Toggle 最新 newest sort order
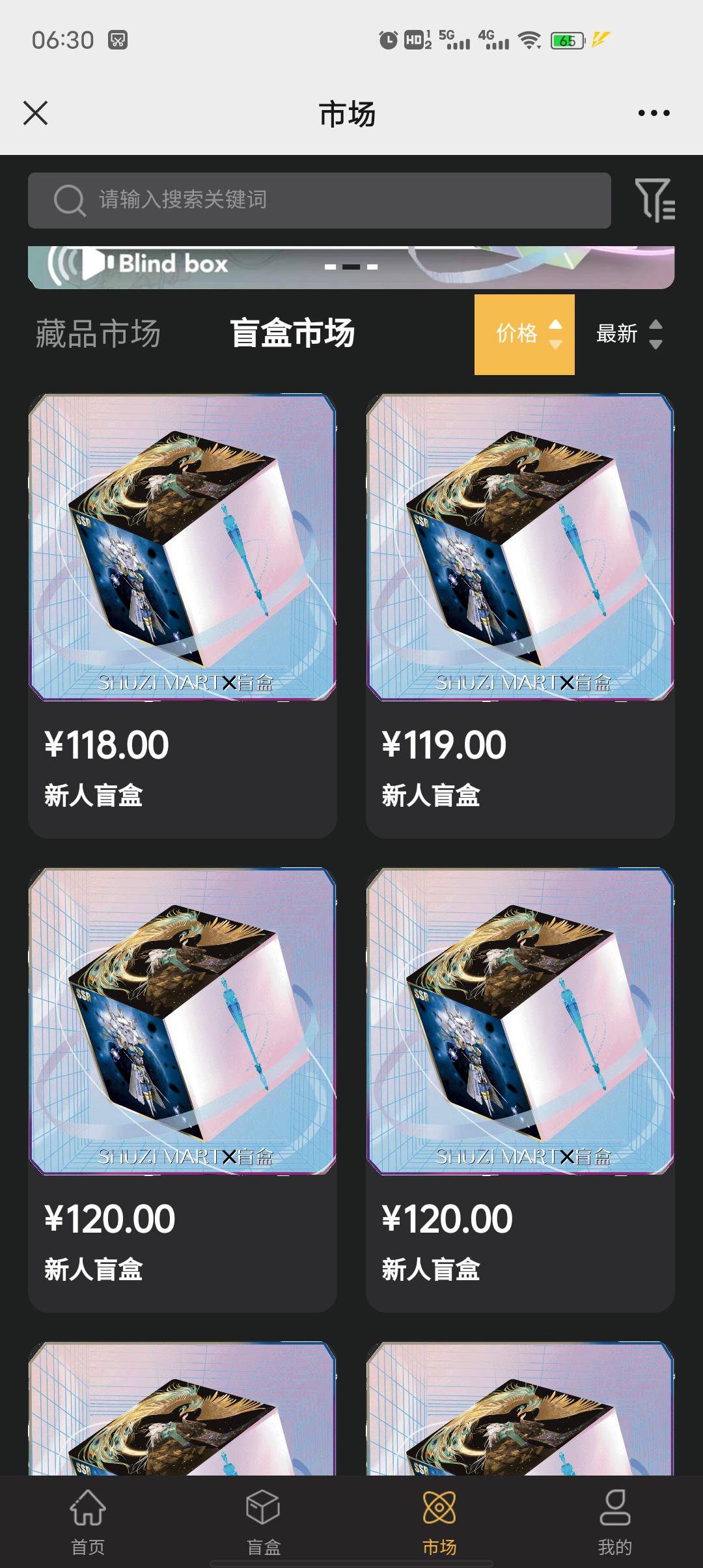703x1568 pixels. 629,335
